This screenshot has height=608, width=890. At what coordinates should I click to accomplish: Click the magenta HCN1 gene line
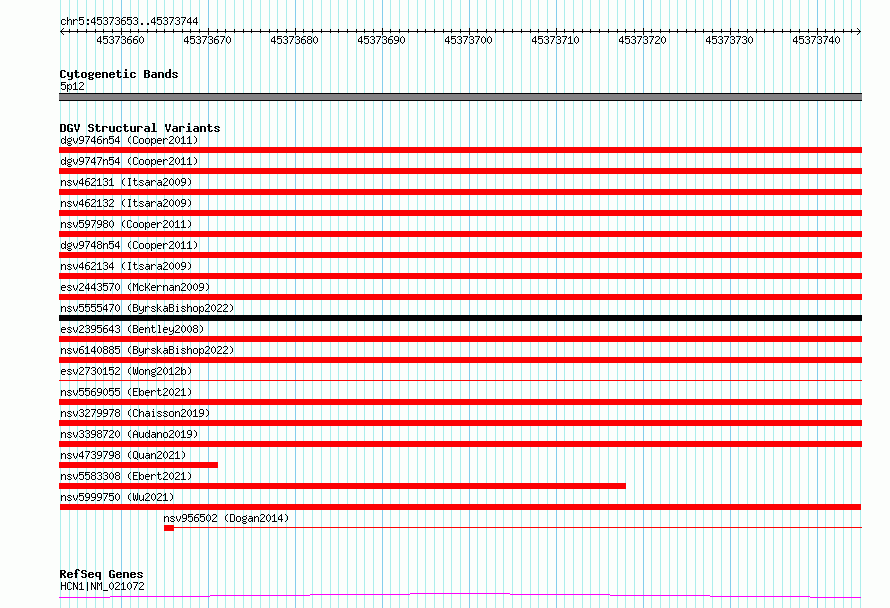460,595
